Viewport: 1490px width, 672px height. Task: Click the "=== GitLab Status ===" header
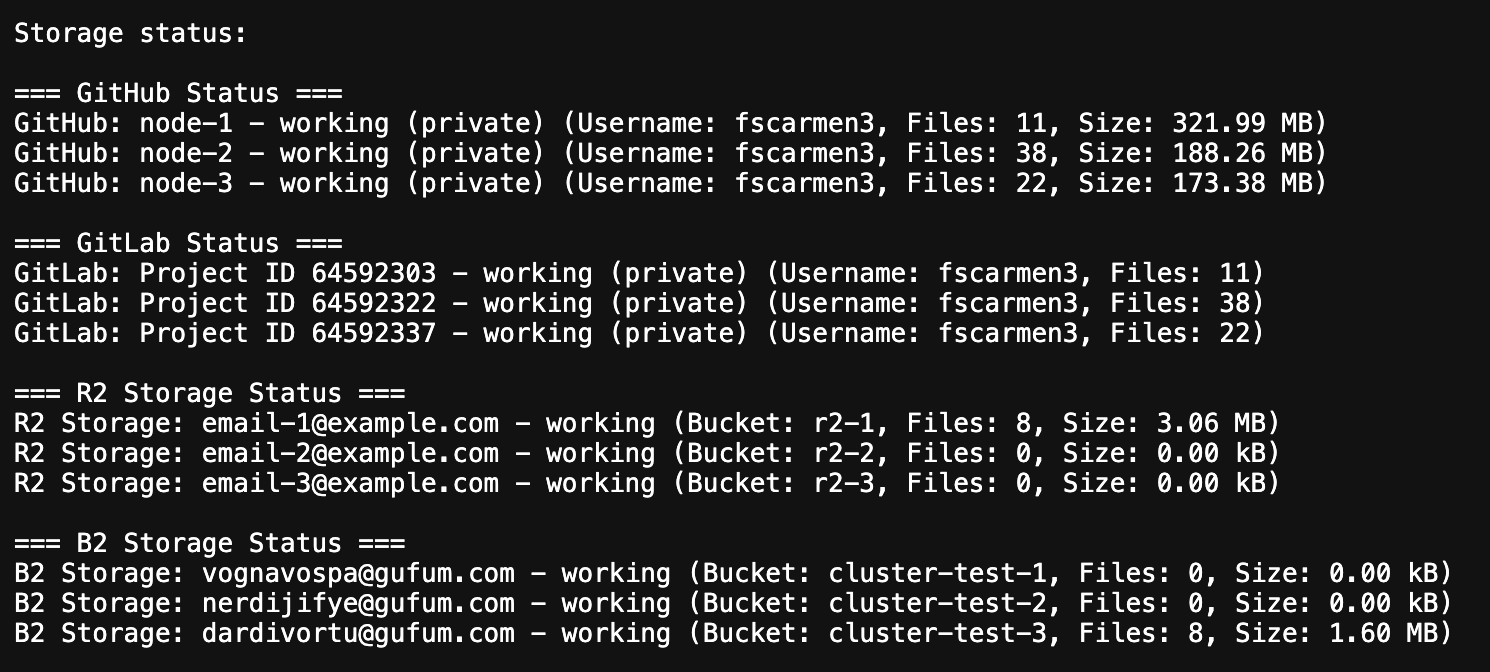coord(178,243)
